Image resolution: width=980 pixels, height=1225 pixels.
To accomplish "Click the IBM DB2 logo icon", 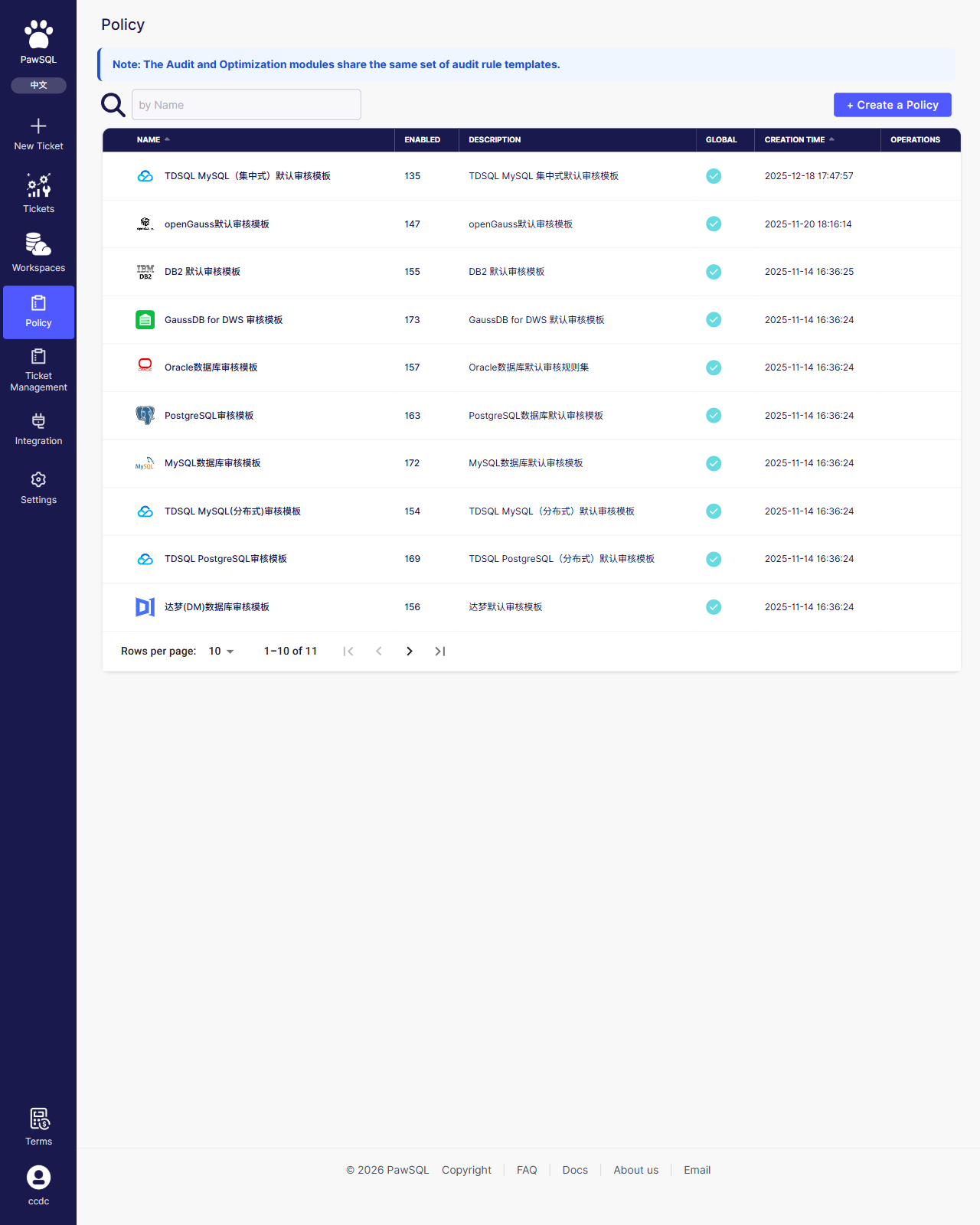I will click(x=145, y=272).
